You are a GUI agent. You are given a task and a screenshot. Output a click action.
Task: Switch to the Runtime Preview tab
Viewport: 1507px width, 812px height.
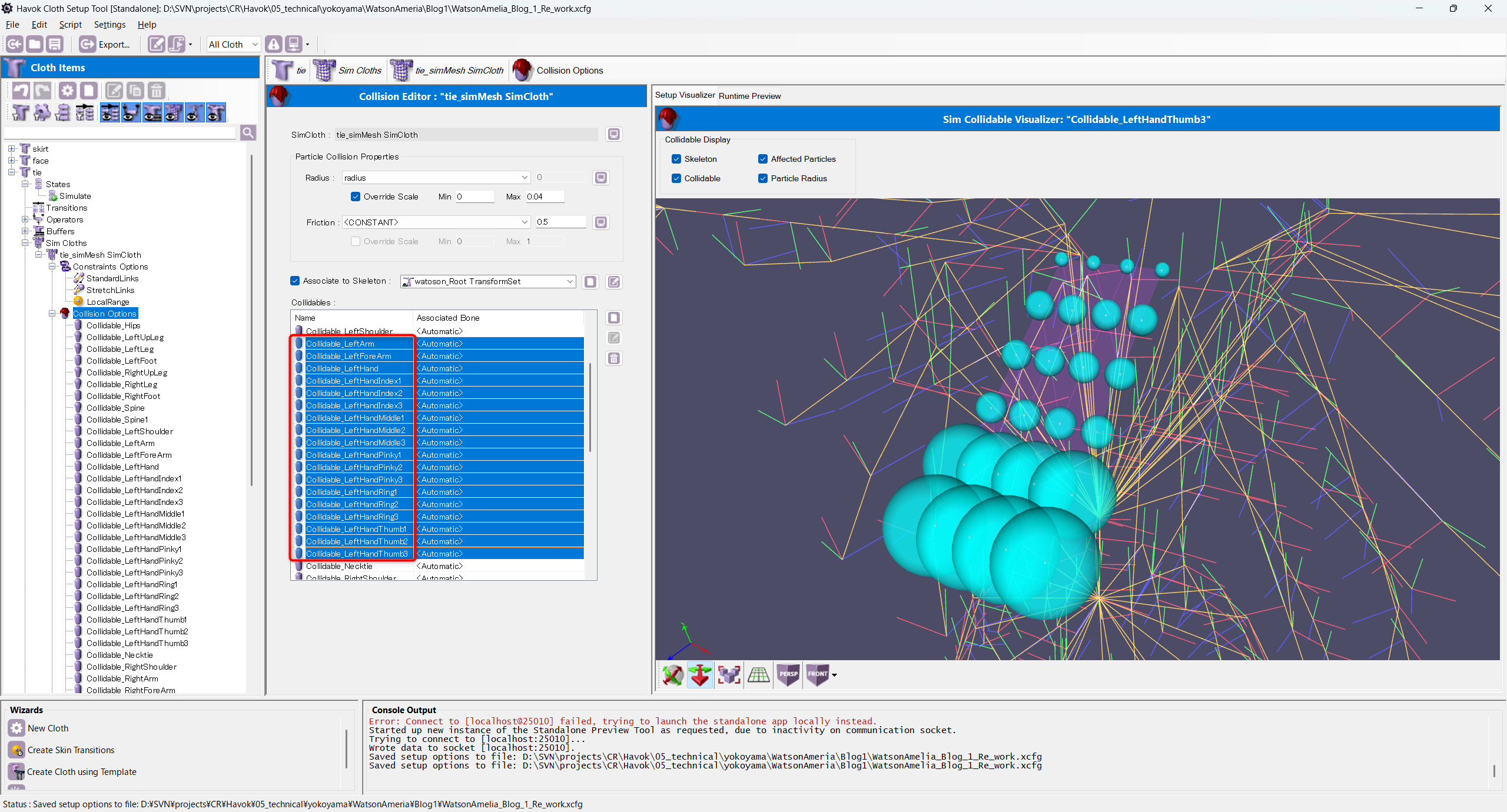coord(749,96)
